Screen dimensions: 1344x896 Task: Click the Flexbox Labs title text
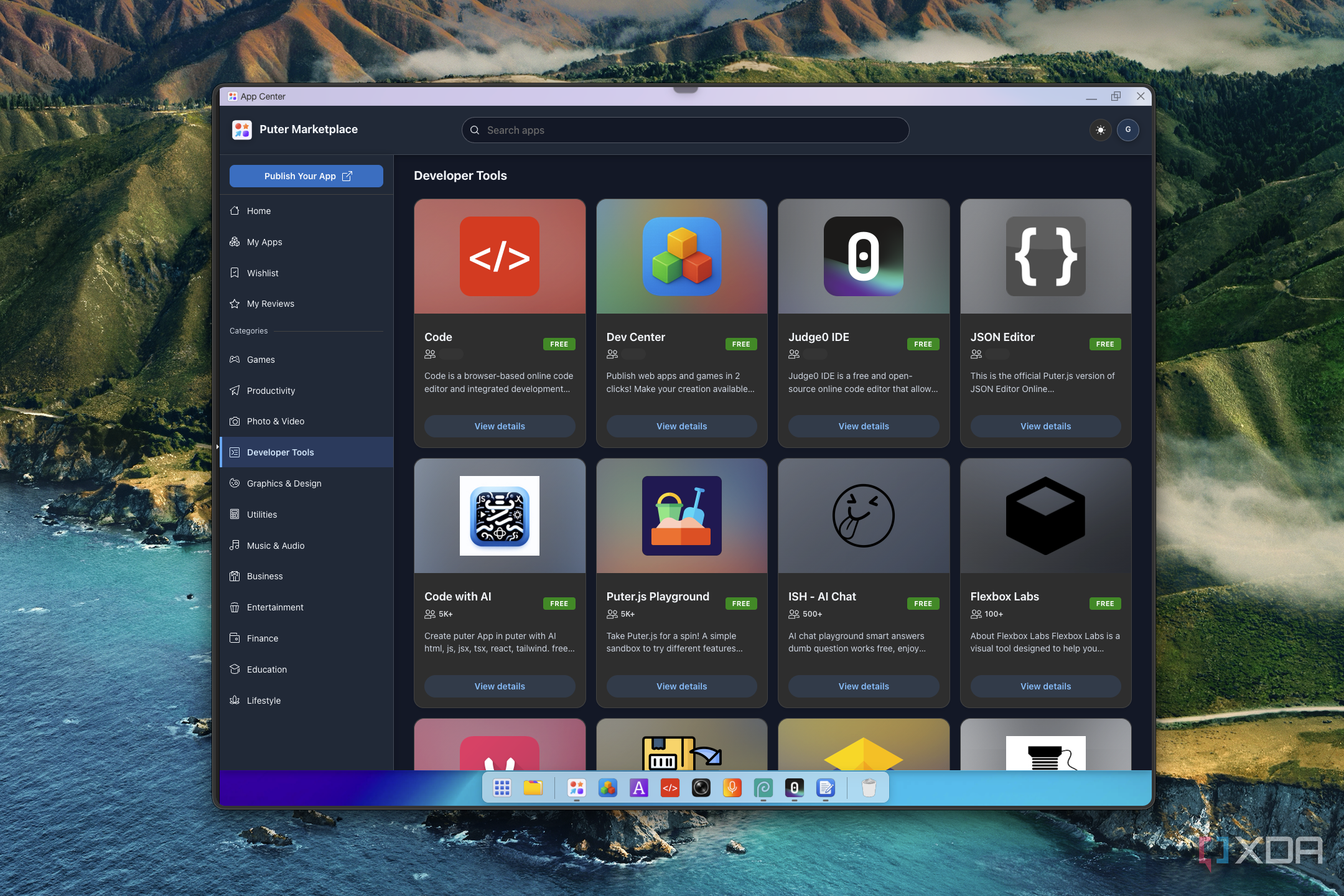coord(1005,597)
